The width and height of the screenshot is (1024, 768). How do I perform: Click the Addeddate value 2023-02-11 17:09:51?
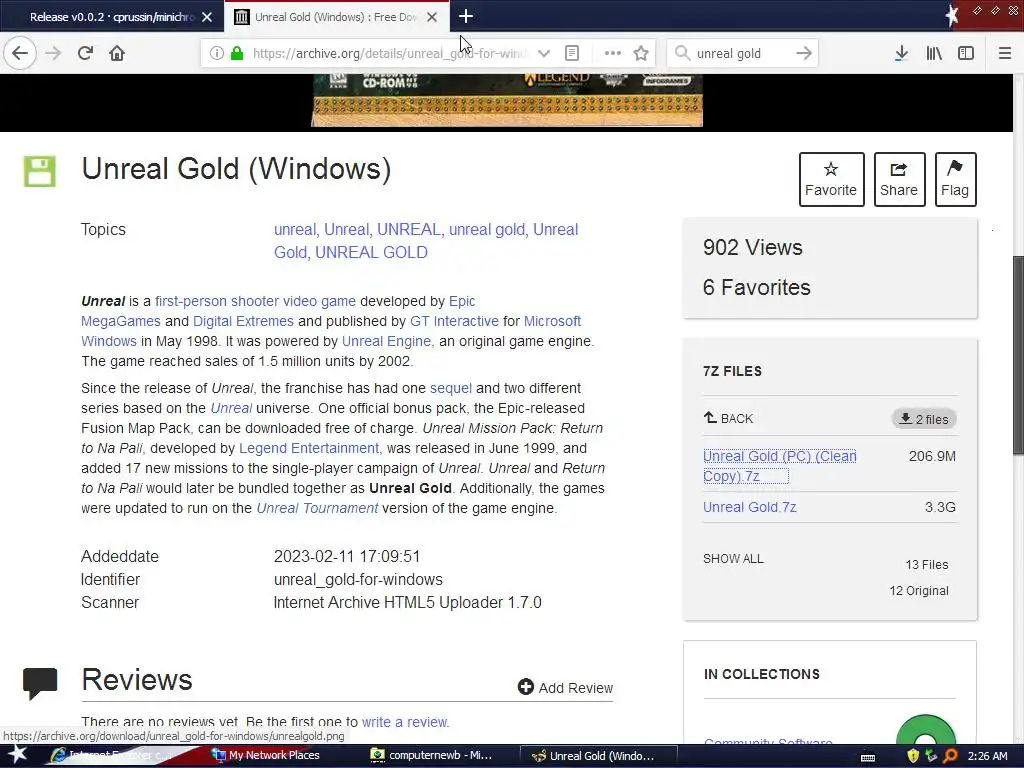(x=347, y=556)
